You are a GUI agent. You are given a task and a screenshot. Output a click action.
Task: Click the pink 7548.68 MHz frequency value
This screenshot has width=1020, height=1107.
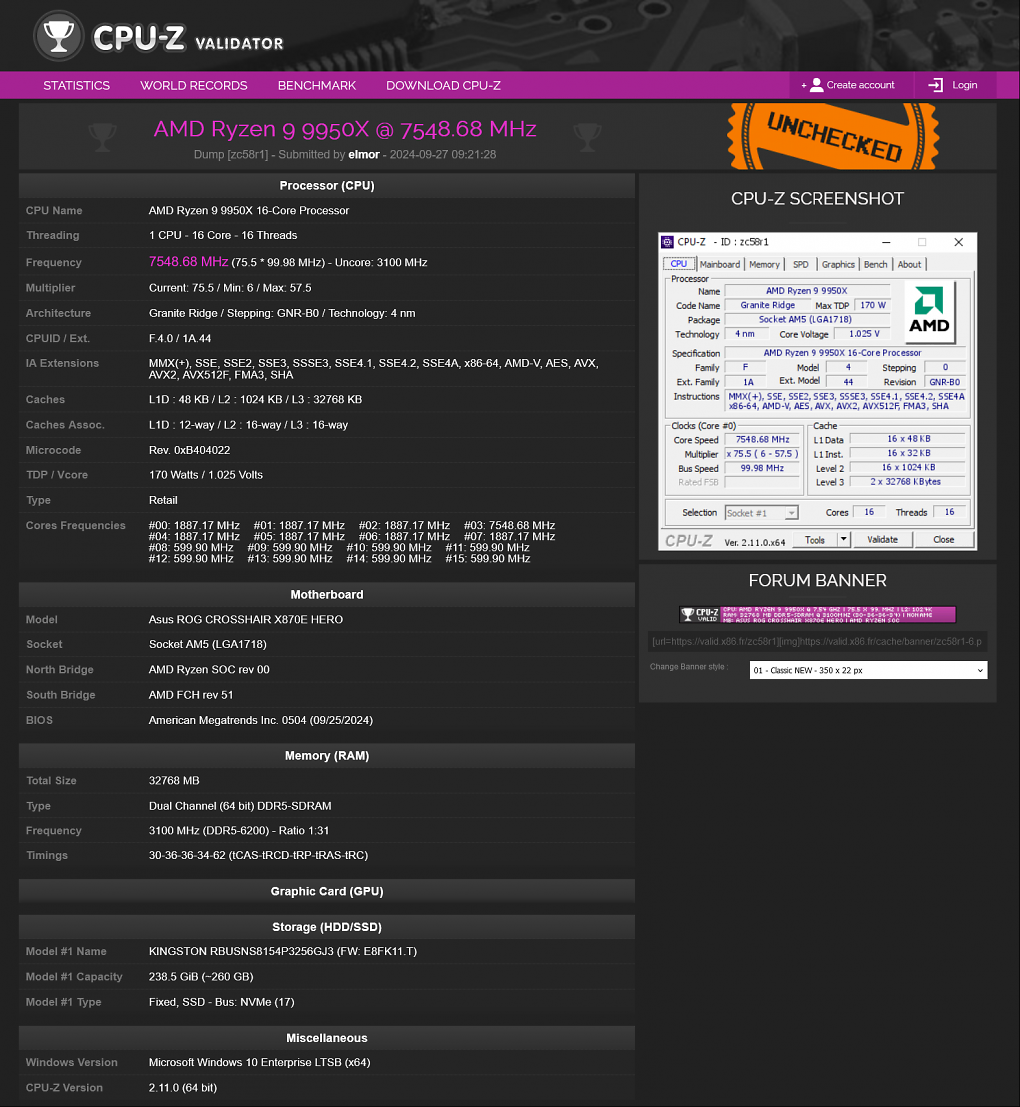[188, 261]
